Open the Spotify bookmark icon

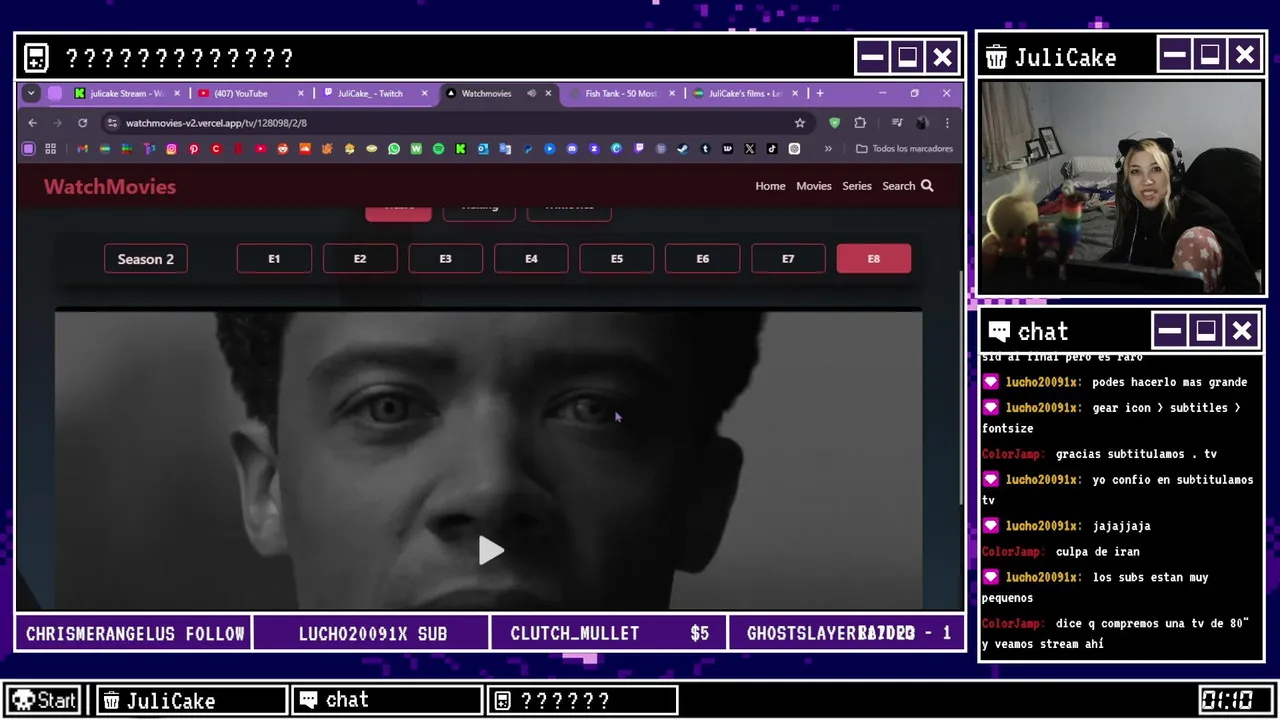coord(438,149)
